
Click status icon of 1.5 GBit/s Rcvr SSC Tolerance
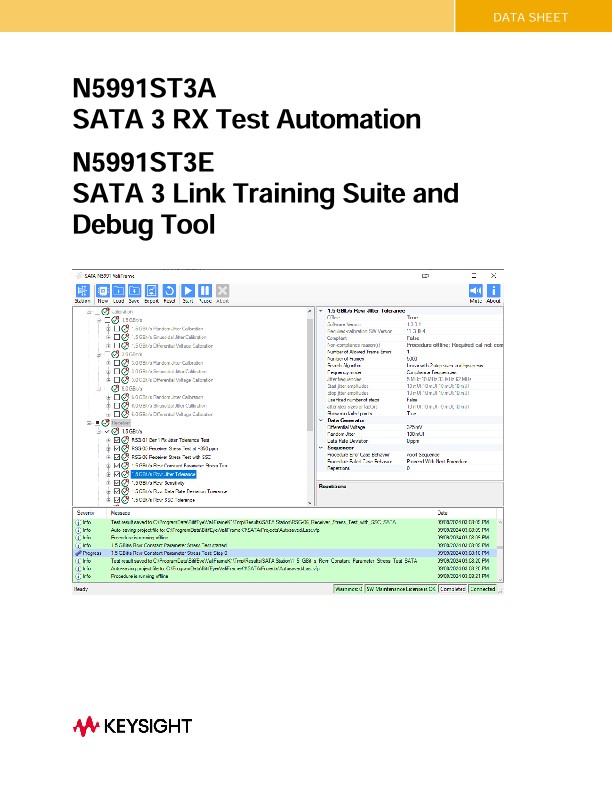pos(125,500)
